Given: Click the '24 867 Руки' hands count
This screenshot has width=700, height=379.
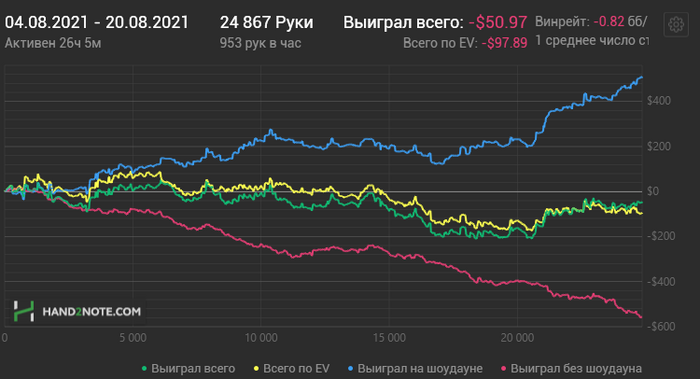Looking at the screenshot, I should (267, 22).
